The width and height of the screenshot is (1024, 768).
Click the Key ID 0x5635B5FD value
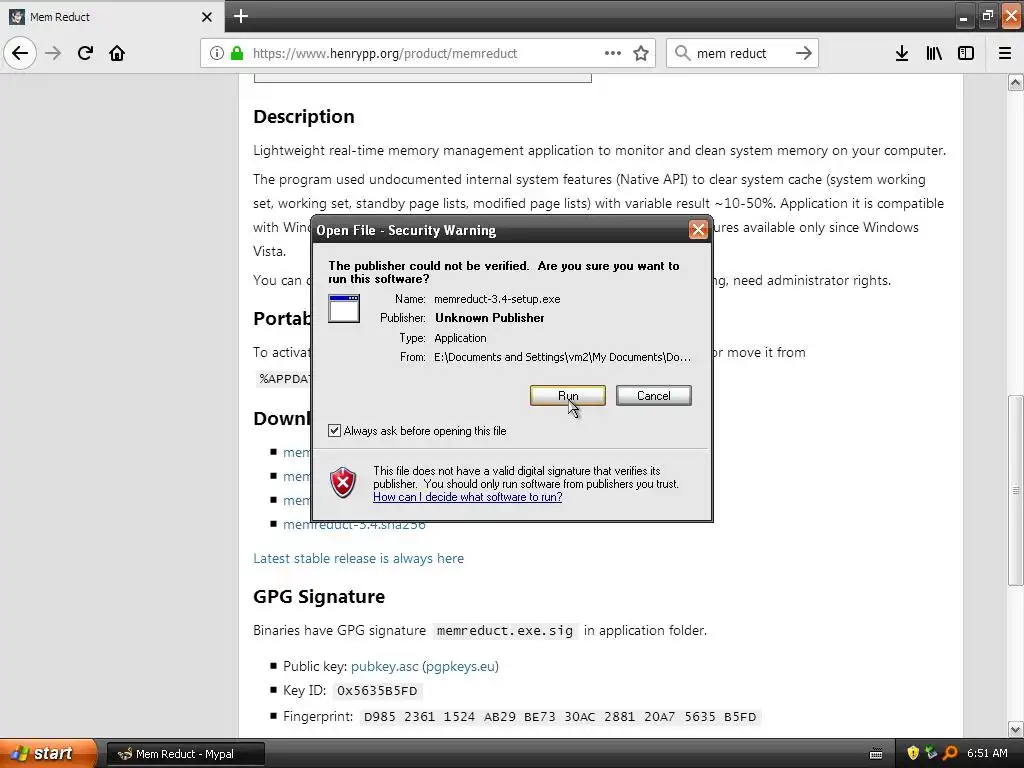coord(377,690)
